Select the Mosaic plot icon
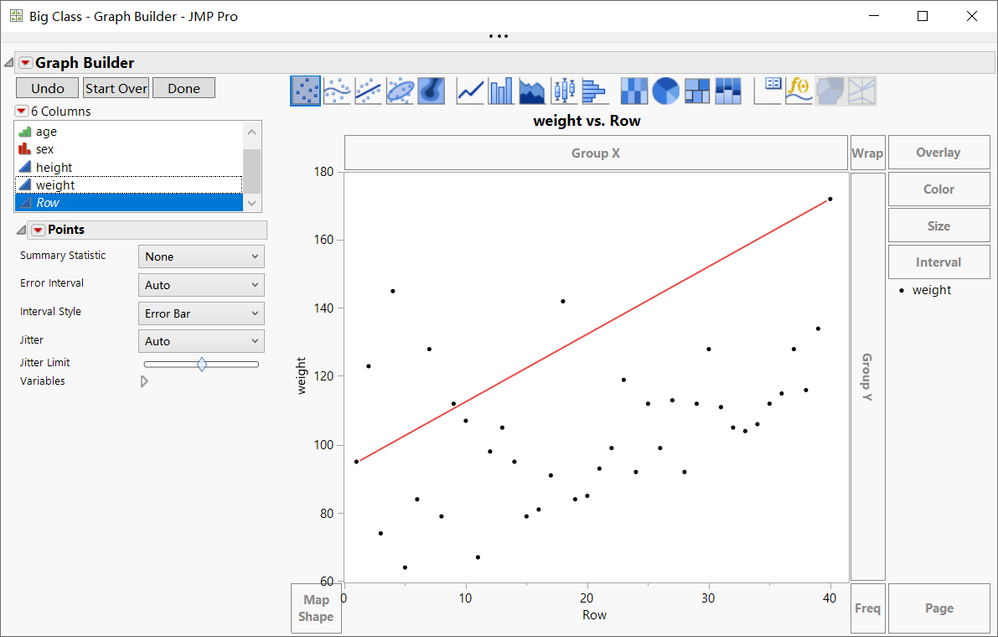The height and width of the screenshot is (637, 998). [728, 90]
